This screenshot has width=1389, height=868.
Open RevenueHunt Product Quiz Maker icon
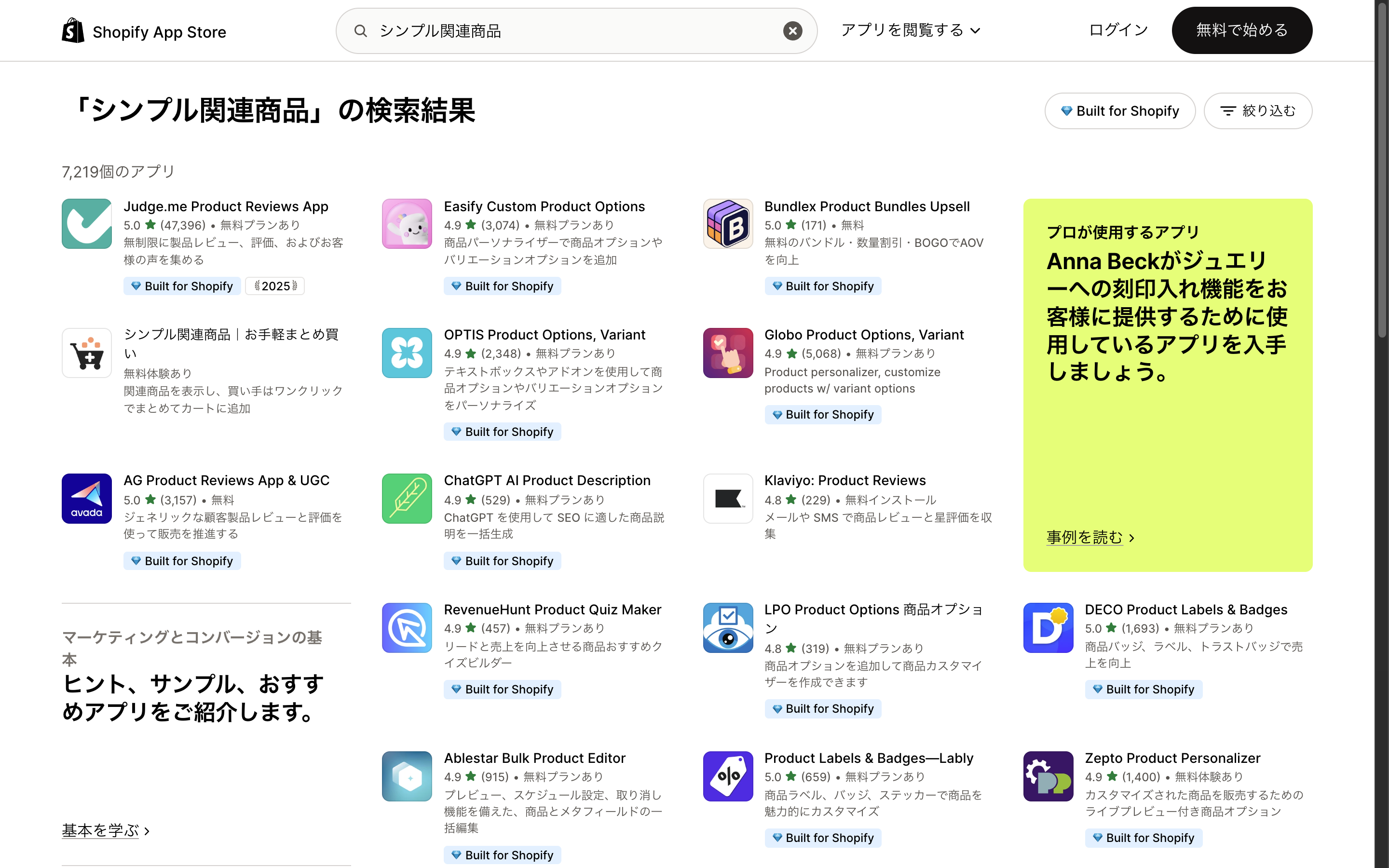click(407, 627)
